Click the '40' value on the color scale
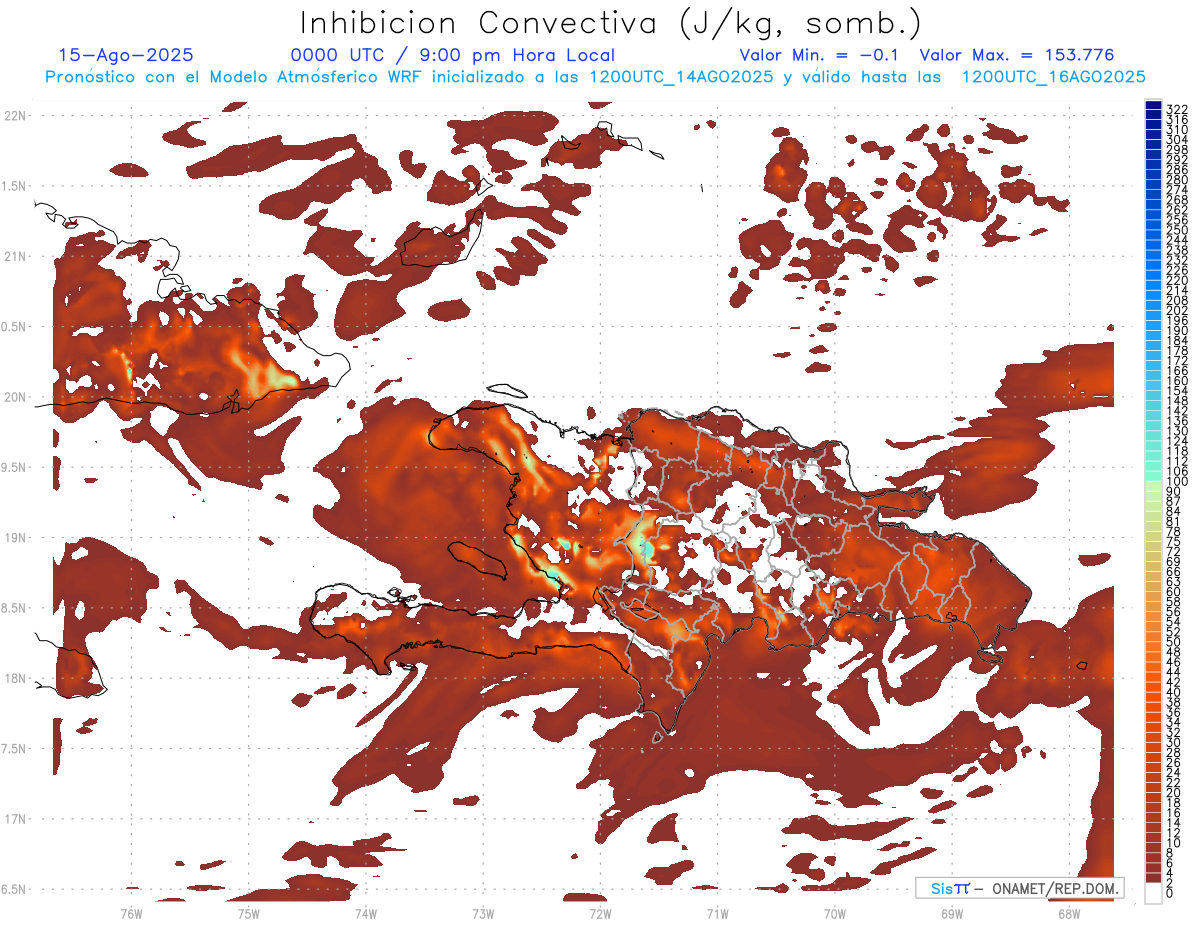The width and height of the screenshot is (1200, 927). pos(1174,692)
